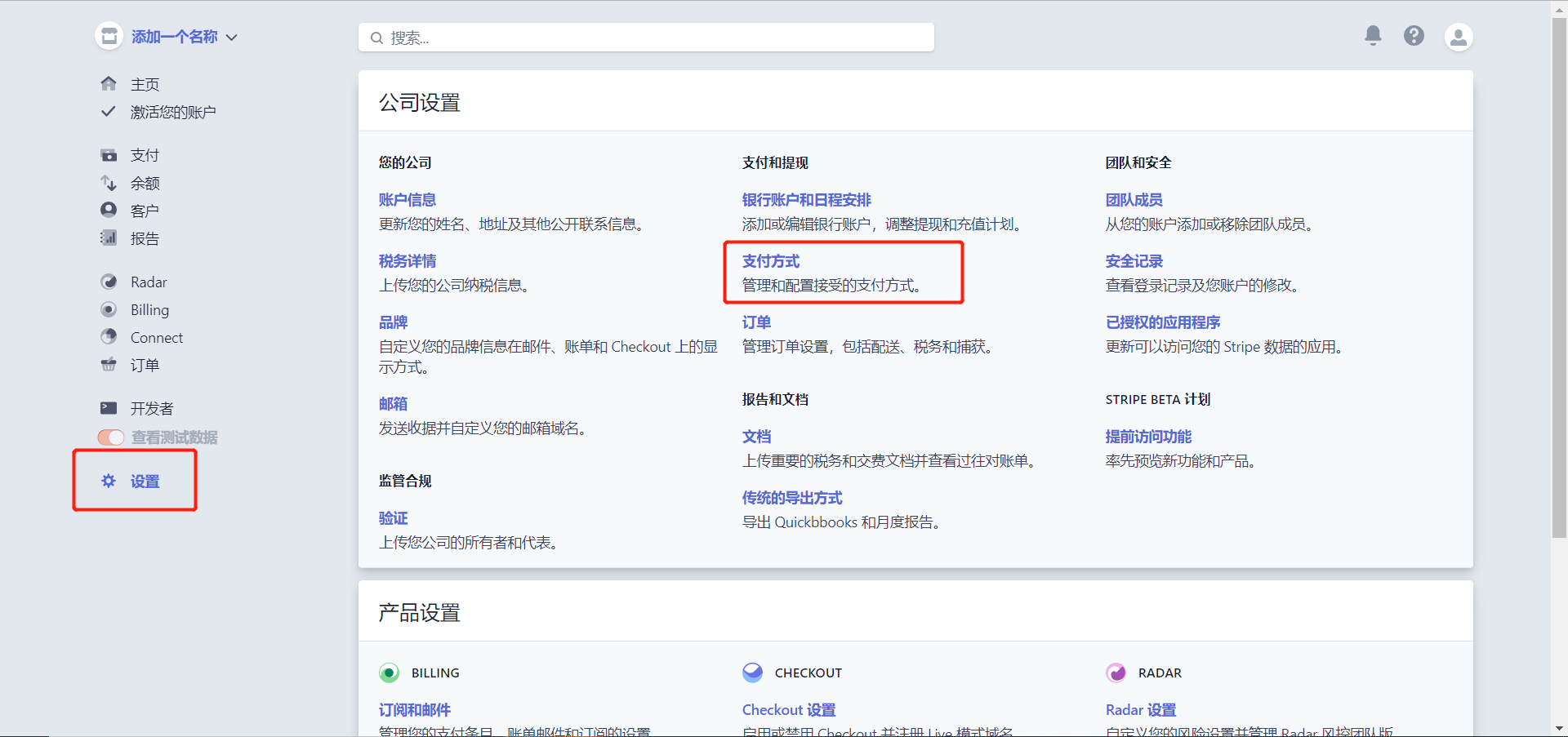1568x737 pixels.
Task: Click the account store logo icon
Action: (x=109, y=37)
